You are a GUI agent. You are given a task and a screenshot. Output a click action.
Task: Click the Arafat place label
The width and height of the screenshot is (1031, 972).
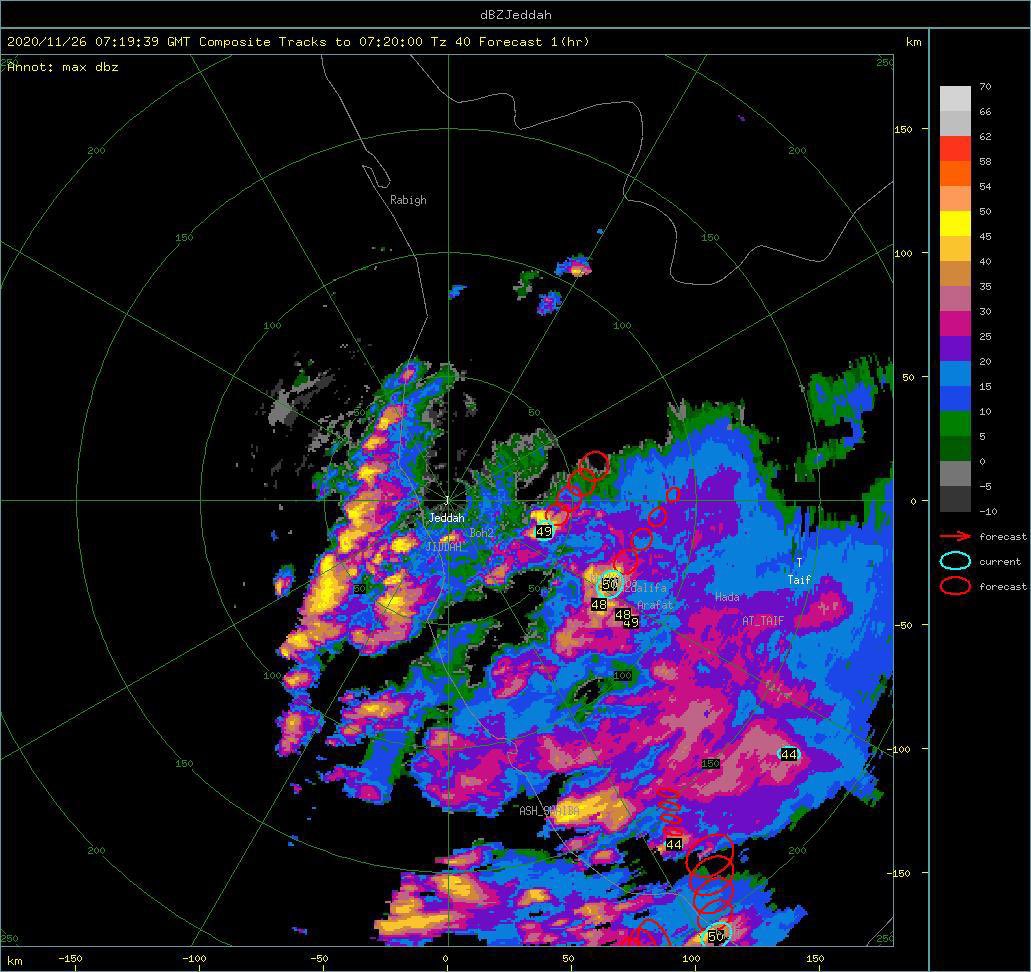(656, 605)
